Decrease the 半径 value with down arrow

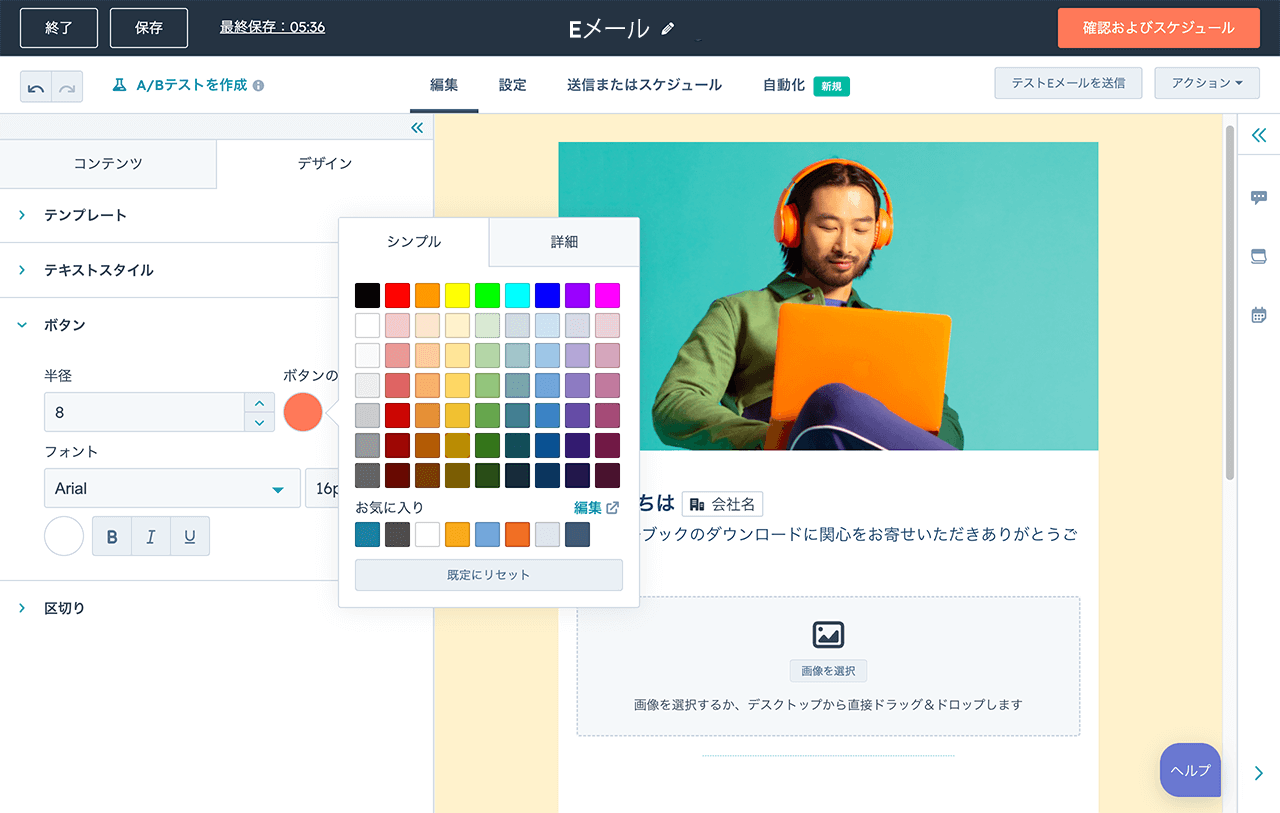[x=259, y=422]
